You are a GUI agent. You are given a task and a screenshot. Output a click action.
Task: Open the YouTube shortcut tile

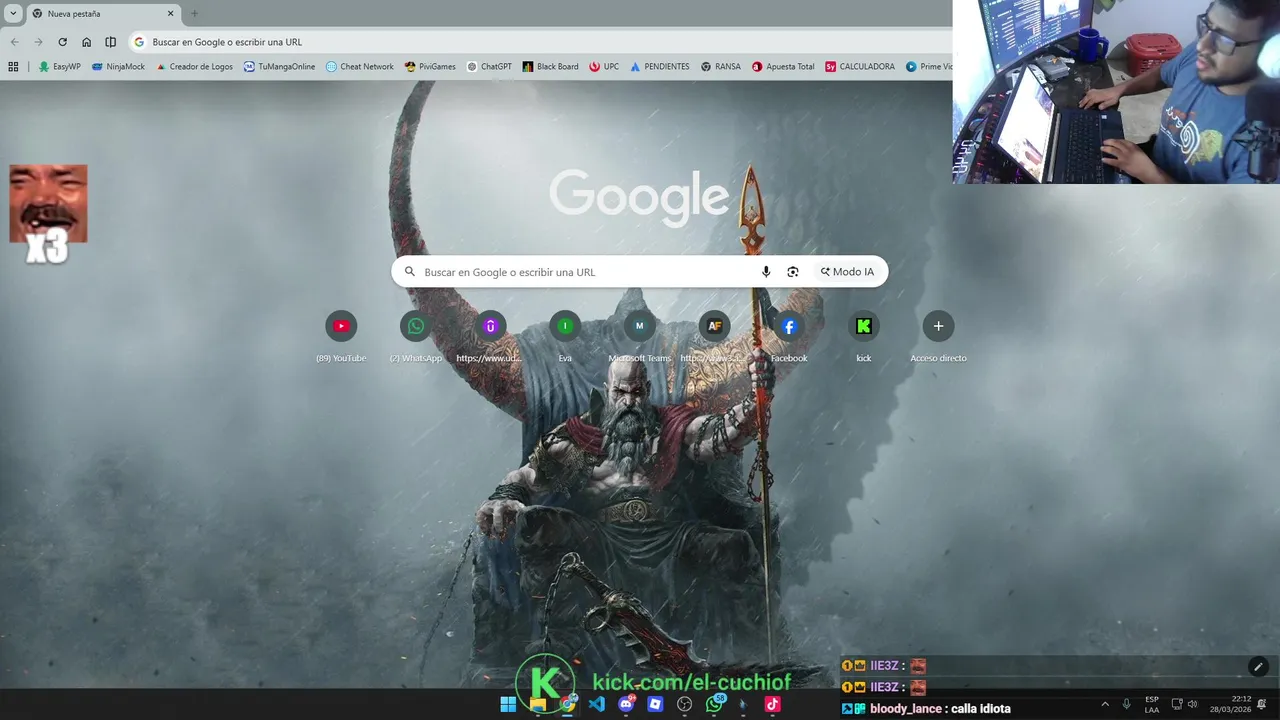[341, 336]
